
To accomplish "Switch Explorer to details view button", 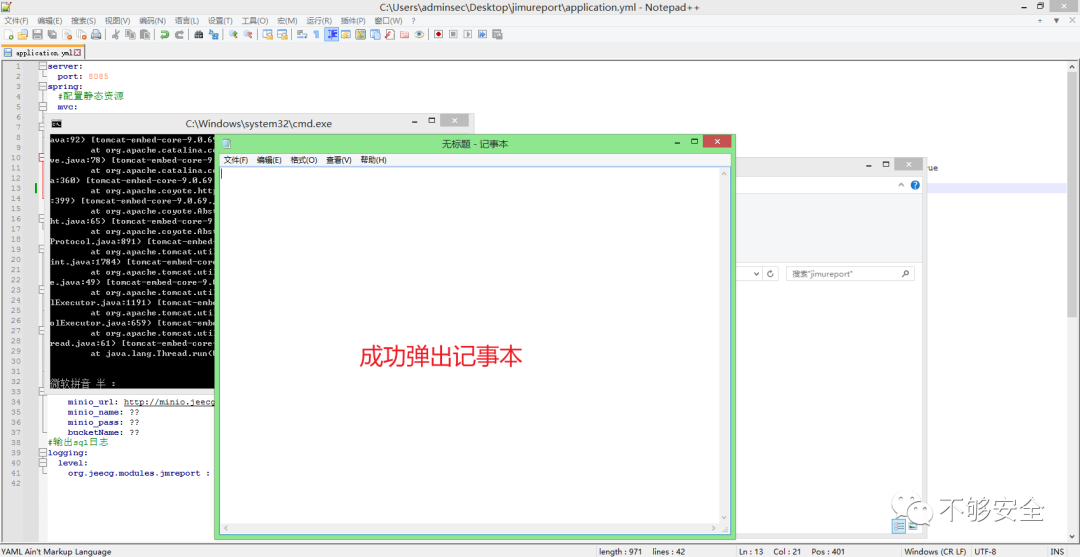I will pos(899,526).
